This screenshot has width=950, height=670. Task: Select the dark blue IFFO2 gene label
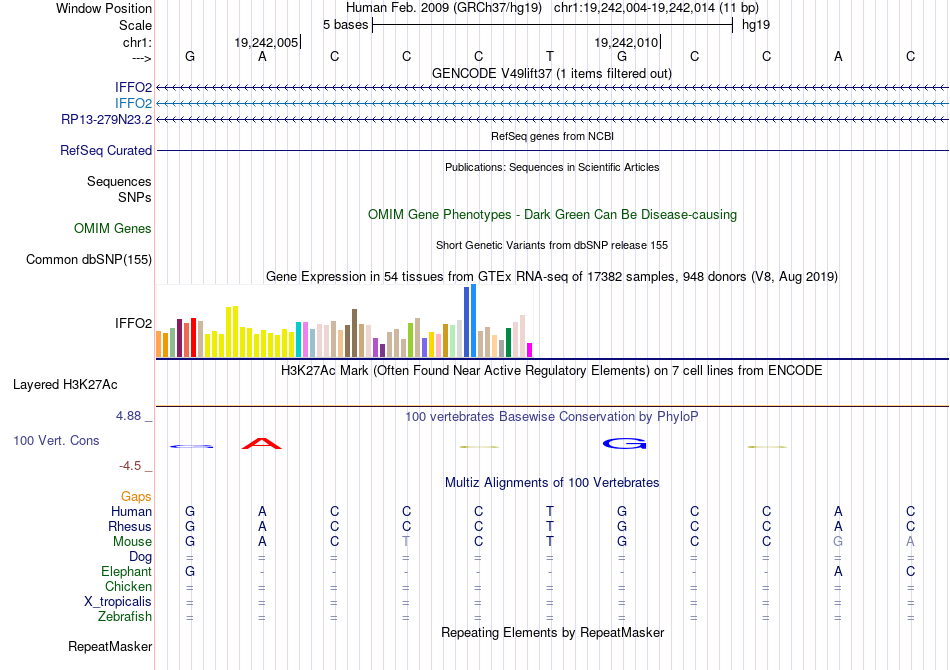(x=133, y=88)
